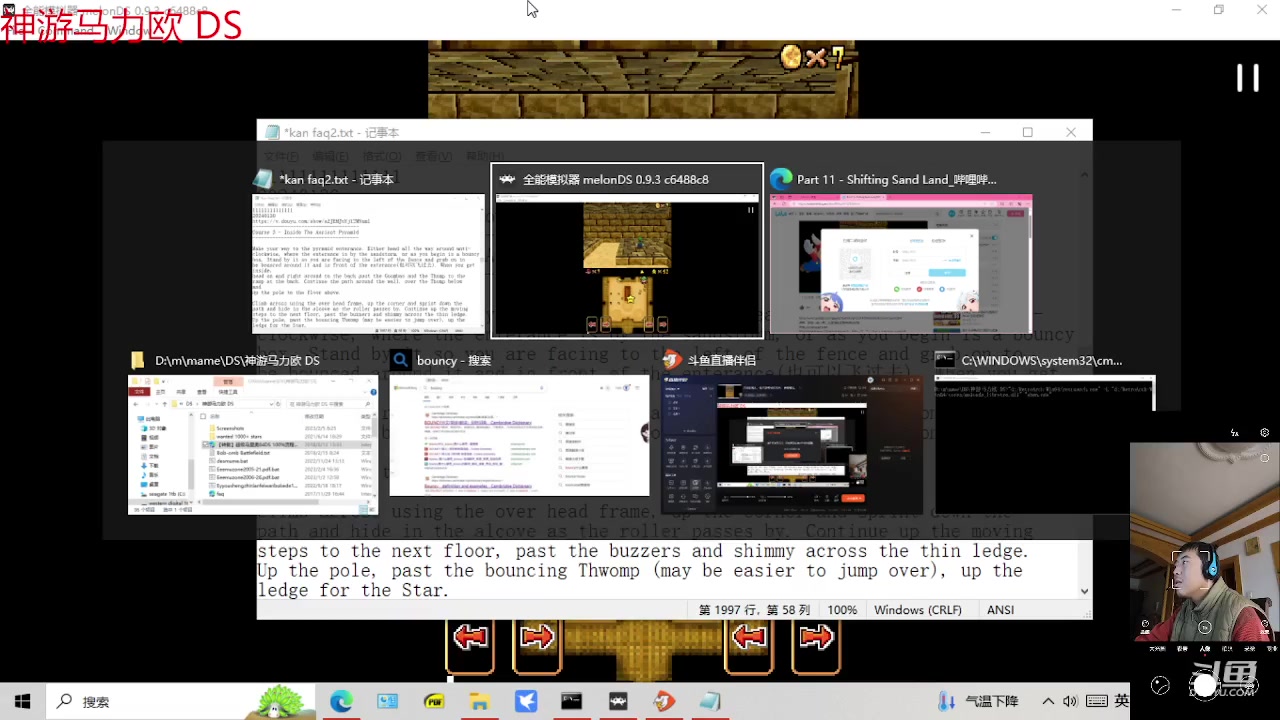The height and width of the screenshot is (720, 1280).
Task: Click the text line starting 'steps to the next floor'
Action: pos(642,551)
